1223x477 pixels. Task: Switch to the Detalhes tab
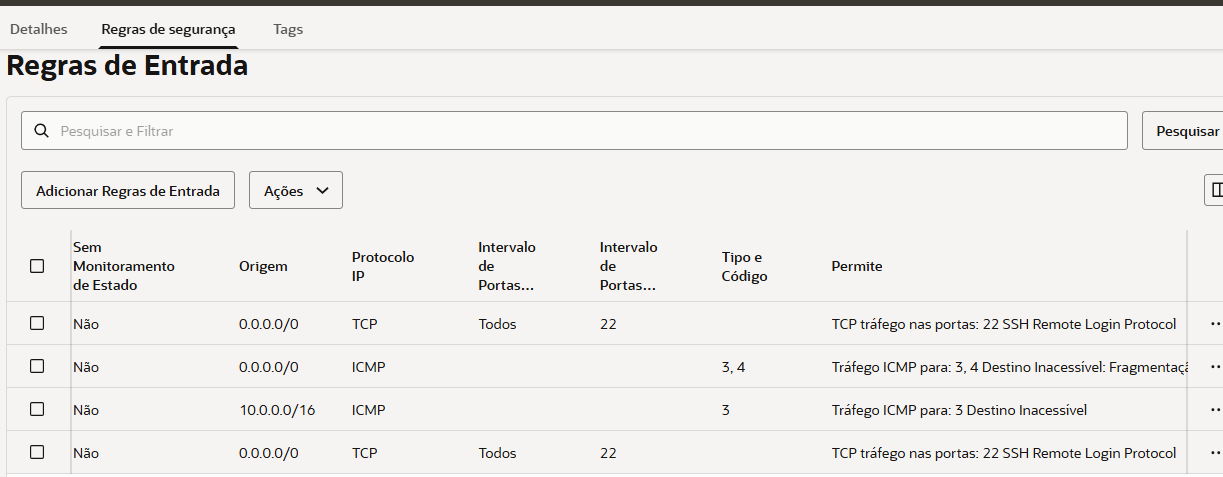(39, 29)
